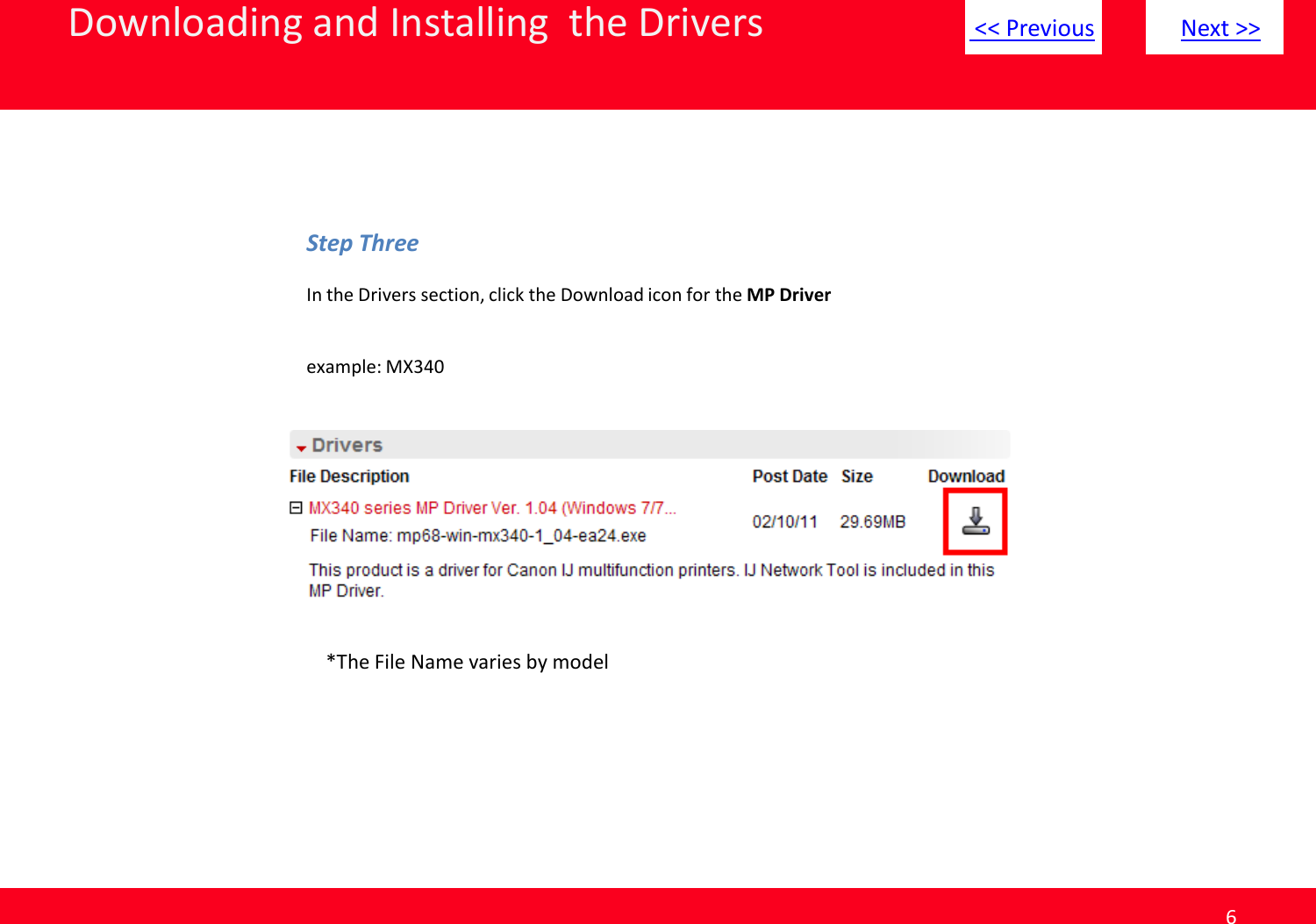1316x924 pixels.
Task: Click the Download column header
Action: (966, 476)
